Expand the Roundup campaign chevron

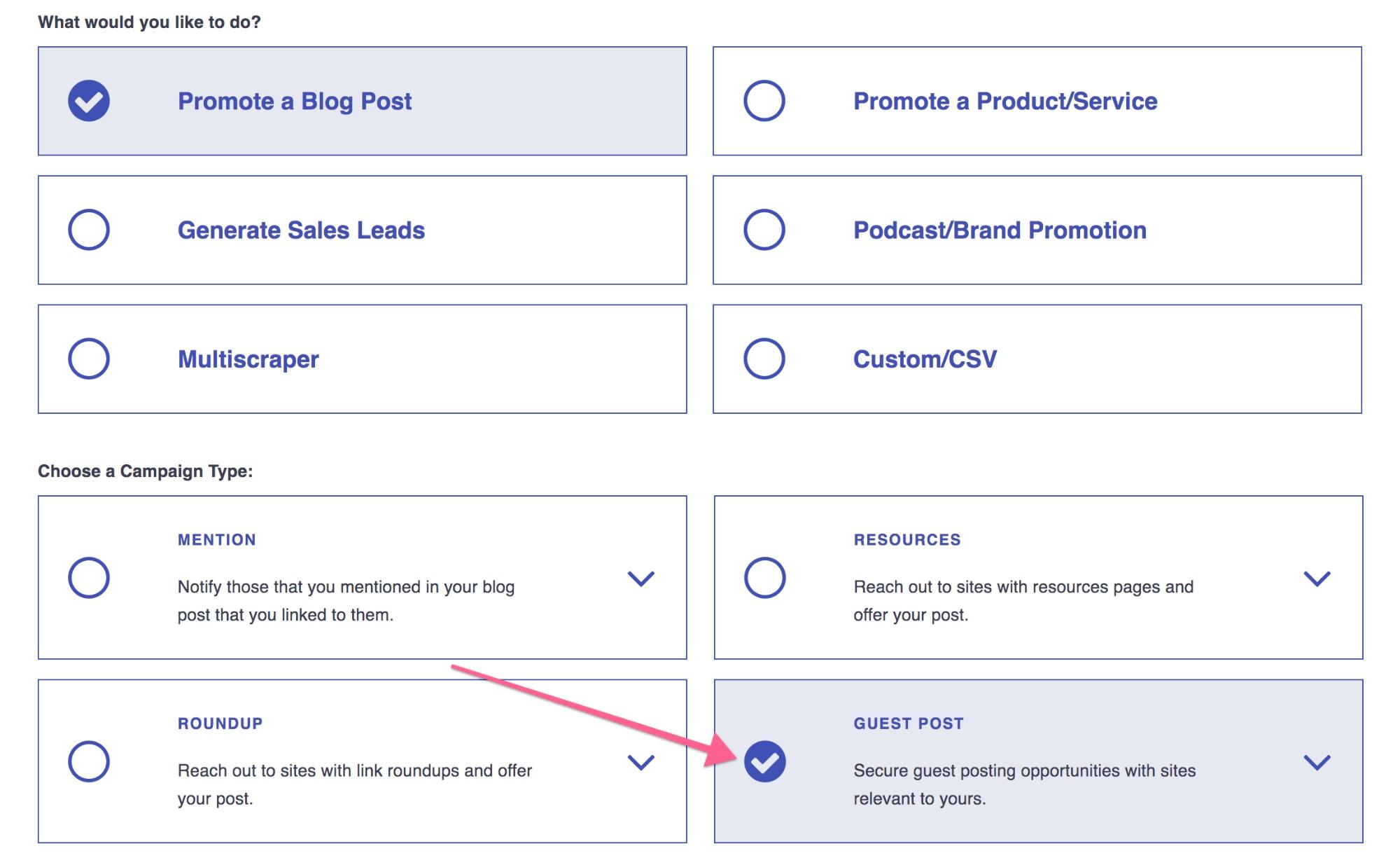640,762
